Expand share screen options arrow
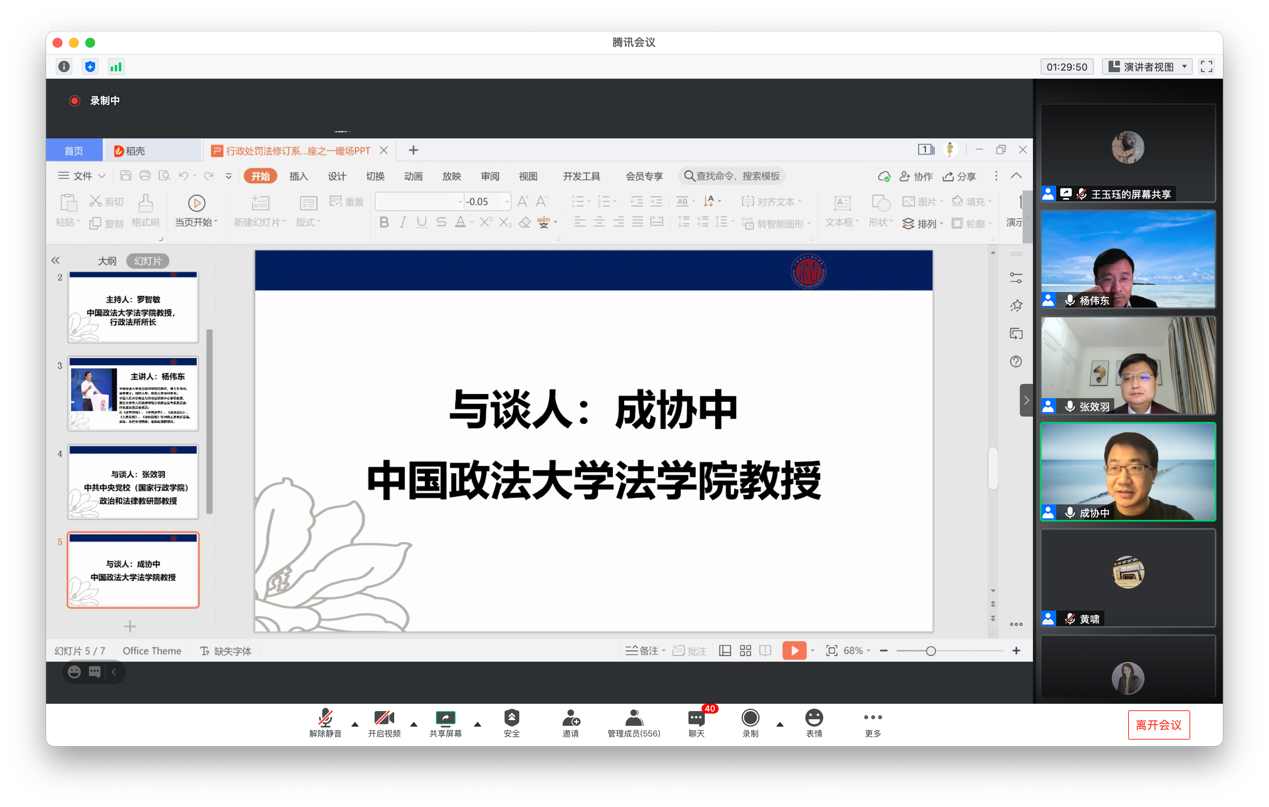Image resolution: width=1269 pixels, height=807 pixels. [477, 724]
